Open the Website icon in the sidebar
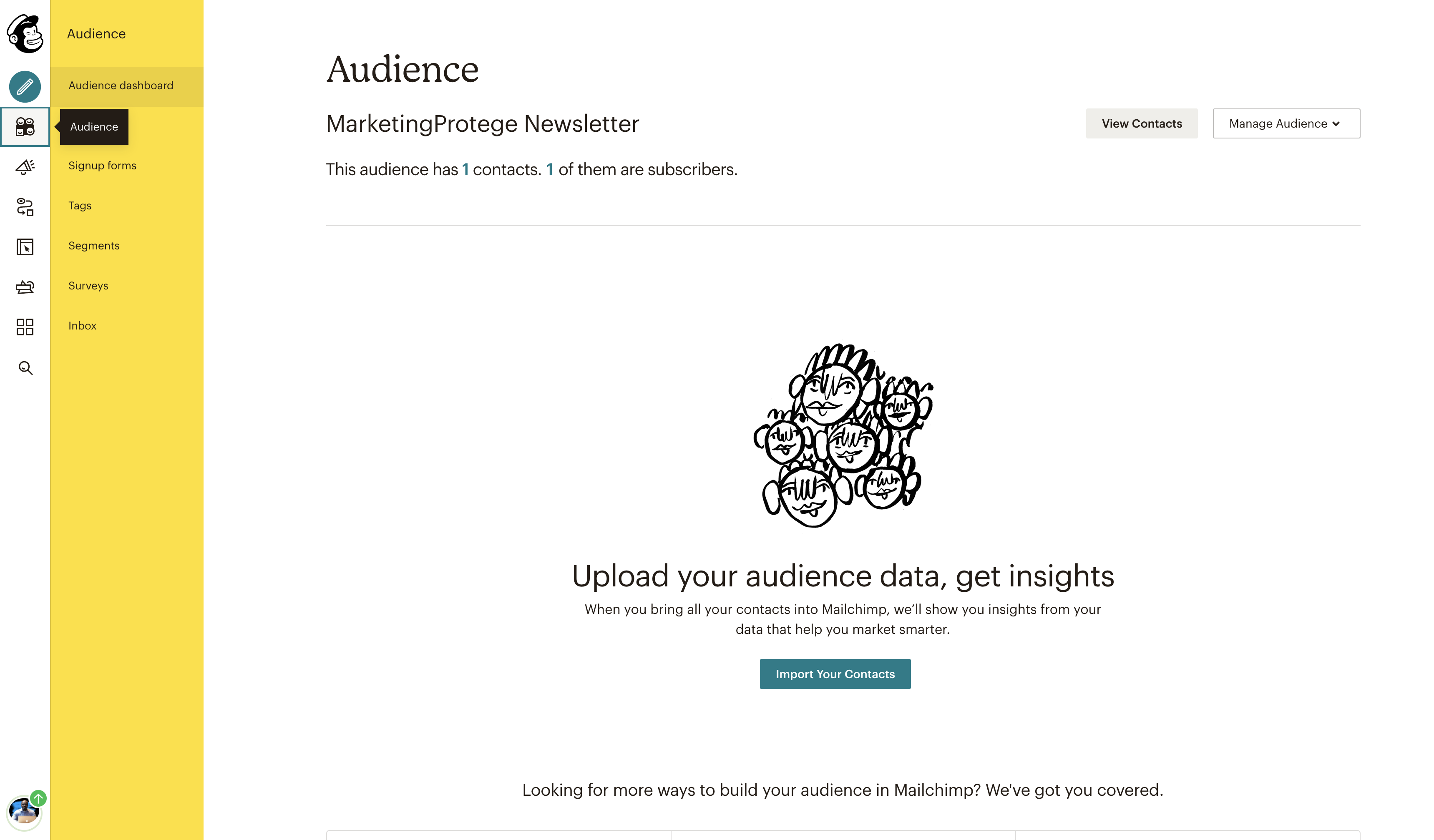Image resolution: width=1434 pixels, height=840 pixels. [25, 246]
